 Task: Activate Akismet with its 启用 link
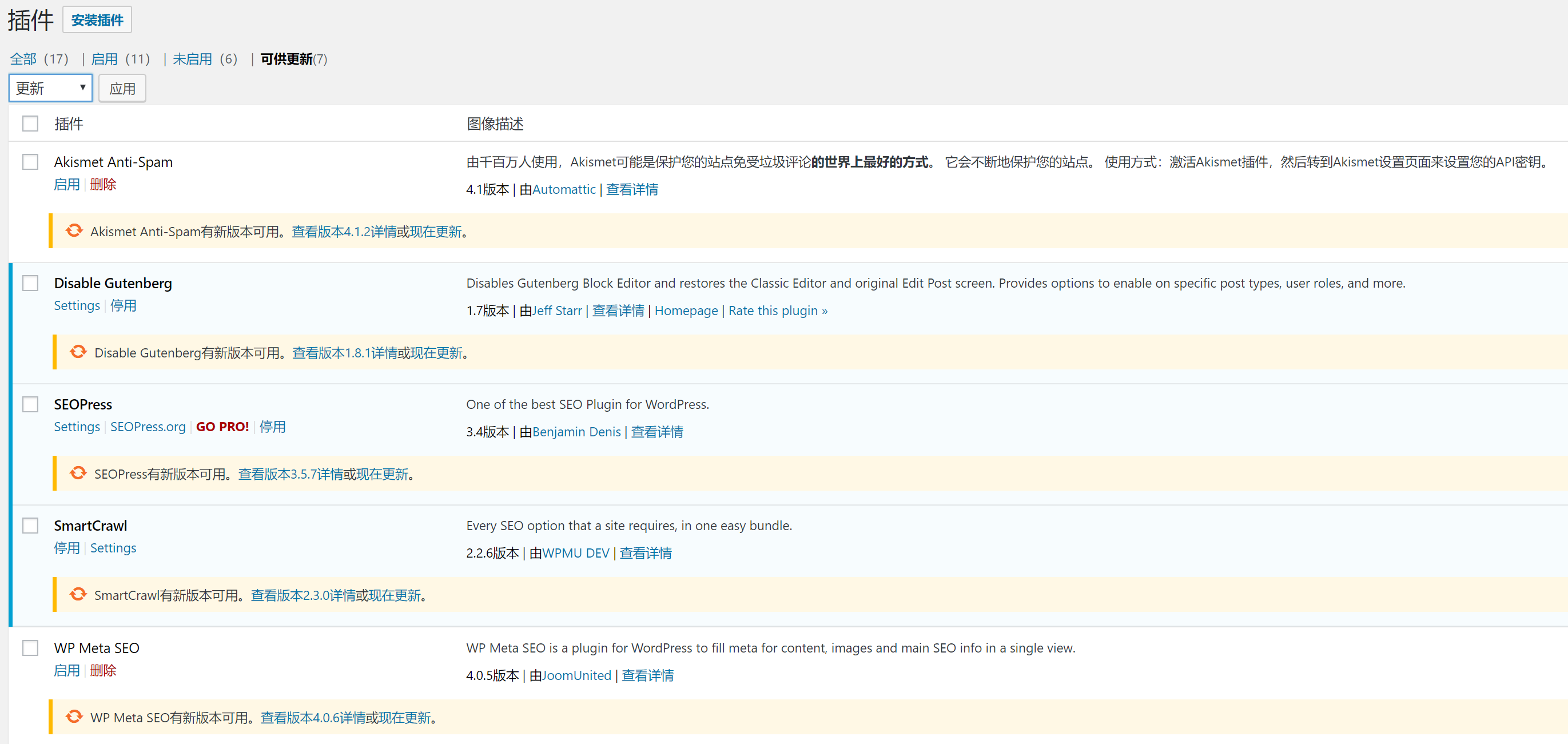point(67,184)
